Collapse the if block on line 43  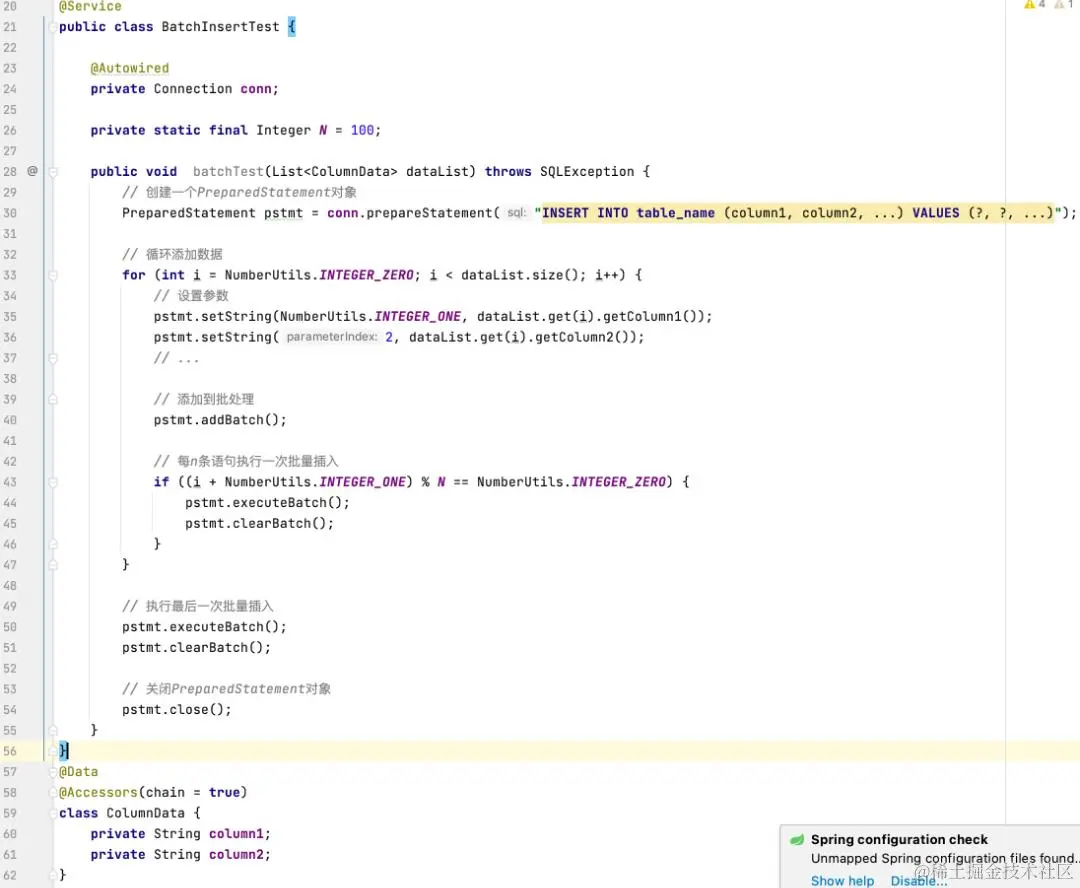coord(53,482)
